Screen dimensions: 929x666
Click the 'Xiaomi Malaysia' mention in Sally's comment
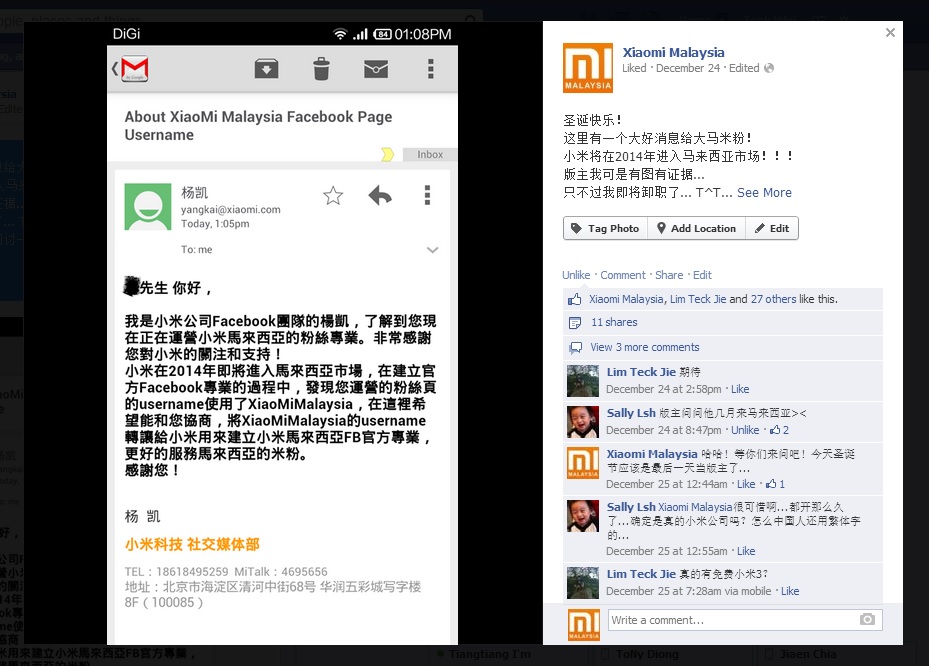(695, 507)
